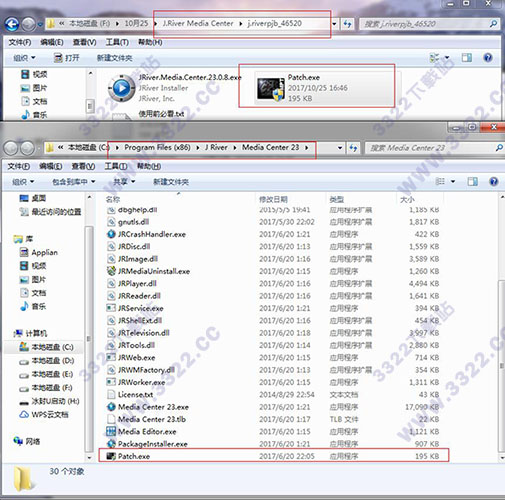Select the JRCrashHandler.exe file icon
This screenshot has height=500, width=505.
pyautogui.click(x=111, y=234)
